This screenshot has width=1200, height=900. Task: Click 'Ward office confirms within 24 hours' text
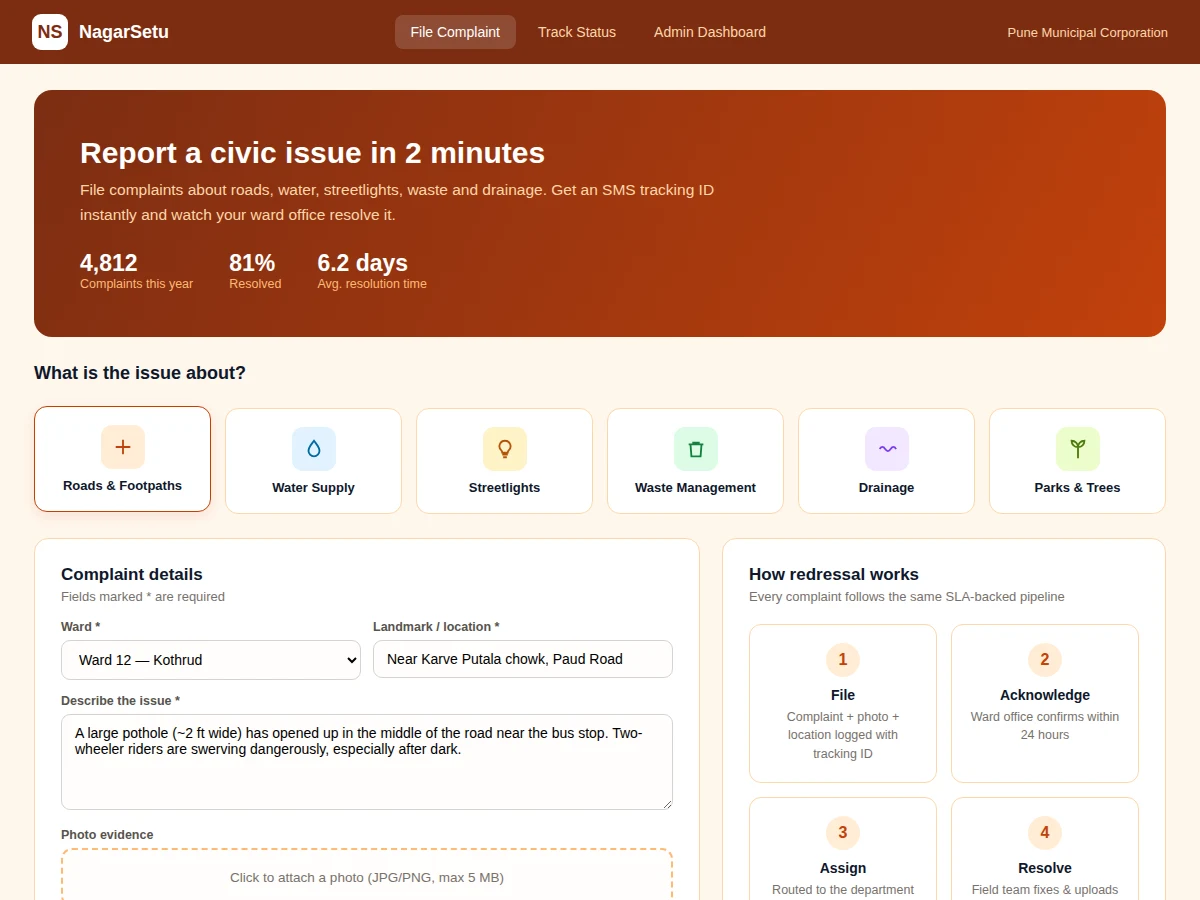coord(1045,726)
